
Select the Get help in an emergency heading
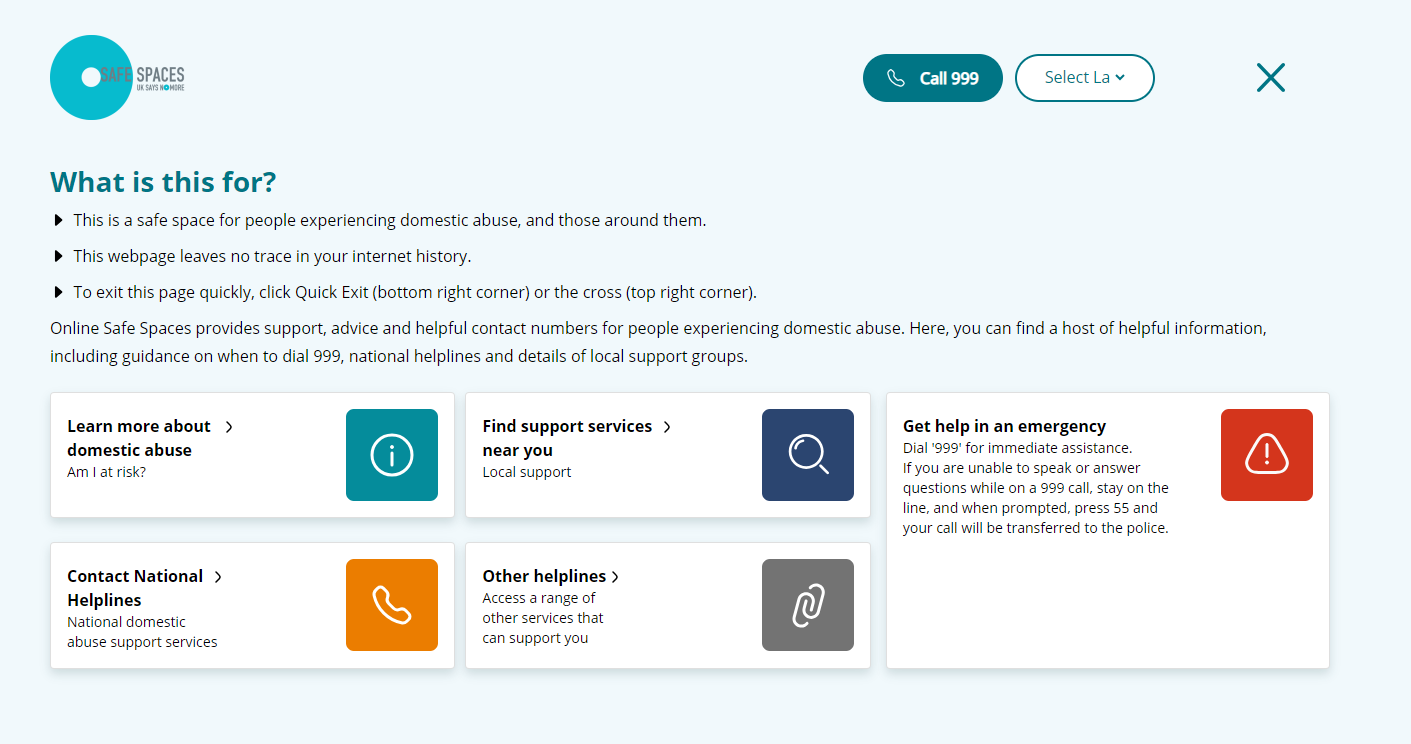1004,426
